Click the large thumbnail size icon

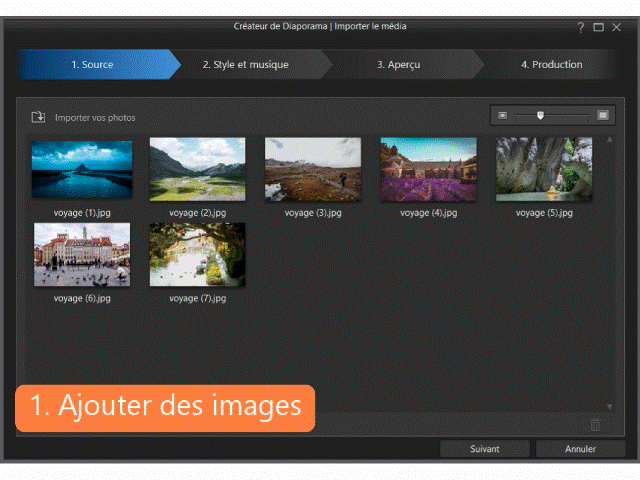[x=603, y=116]
